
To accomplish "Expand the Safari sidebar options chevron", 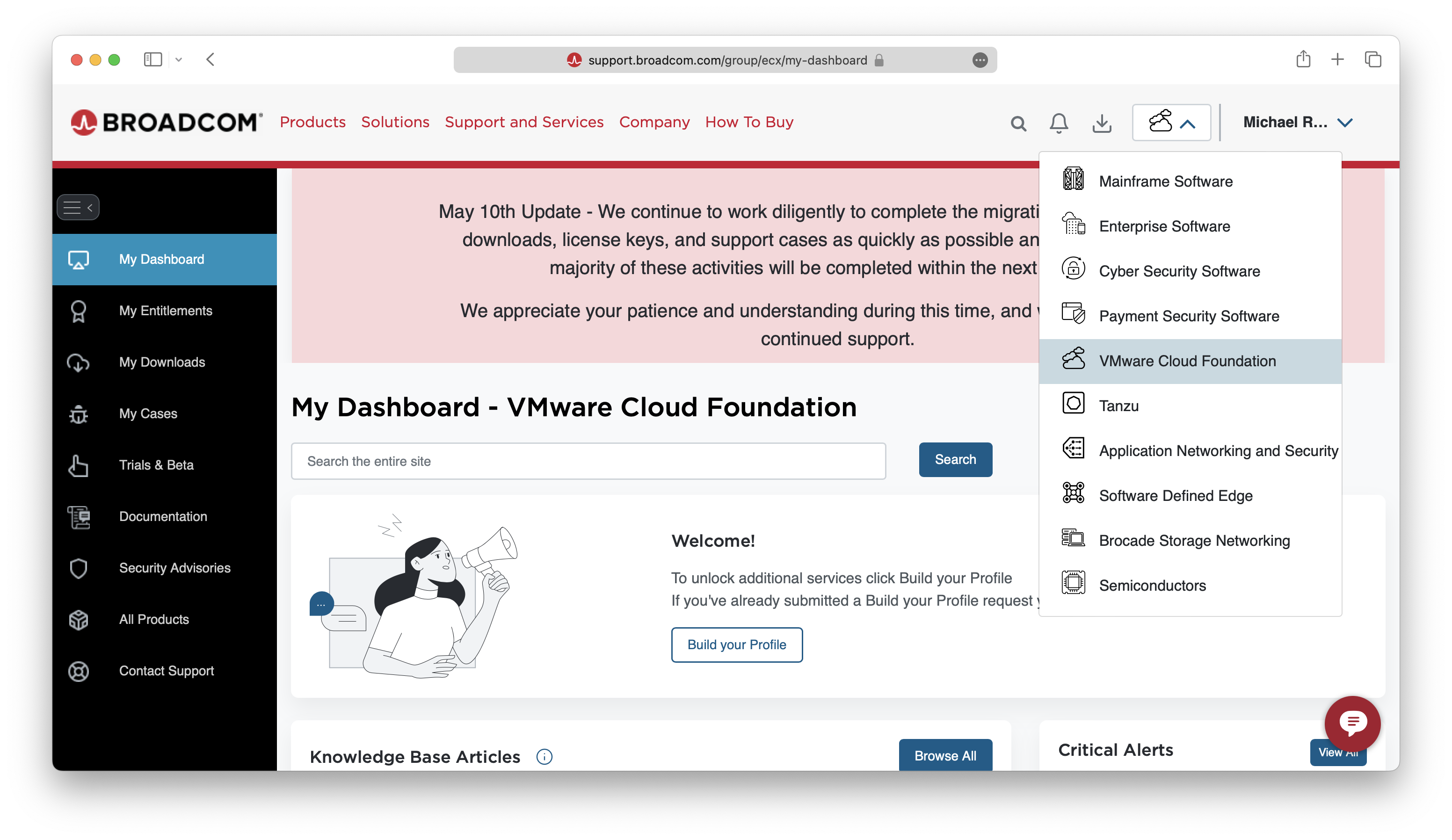I will 179,60.
